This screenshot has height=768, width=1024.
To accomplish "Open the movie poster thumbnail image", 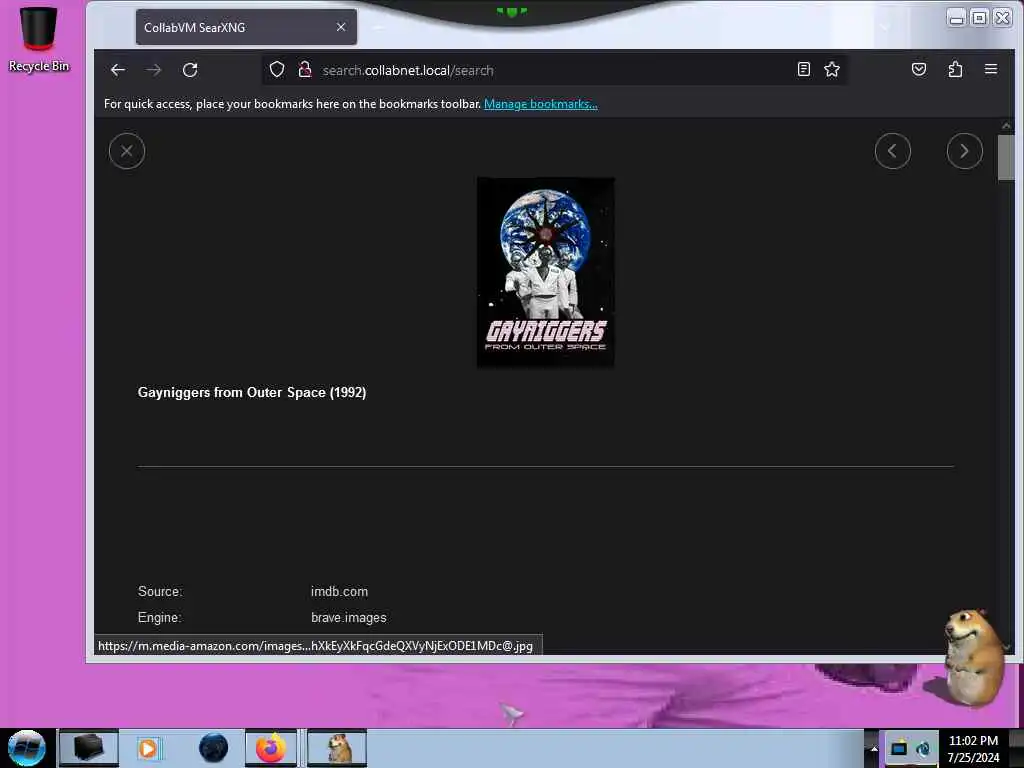I will click(545, 272).
